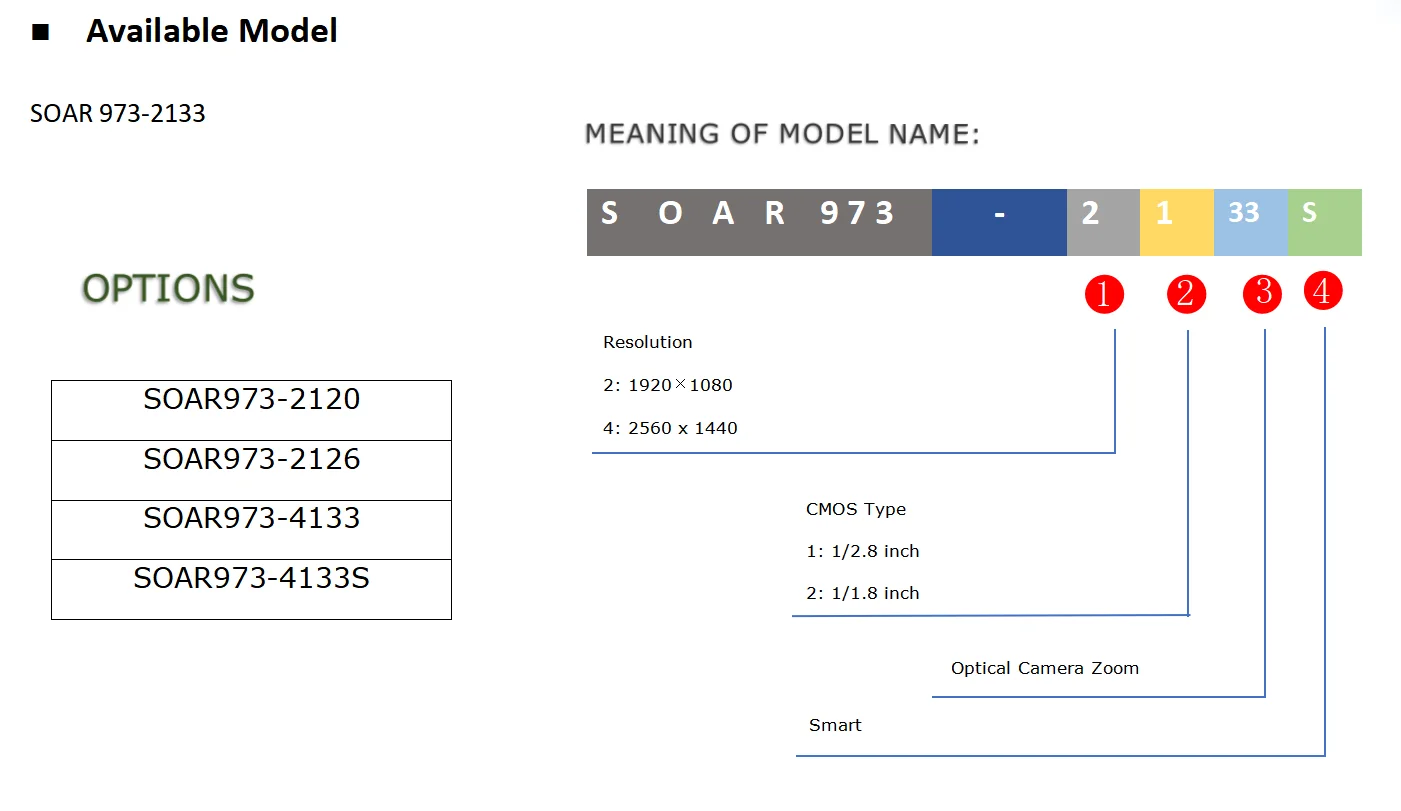Select the SOAR973-4133 table row

click(251, 529)
